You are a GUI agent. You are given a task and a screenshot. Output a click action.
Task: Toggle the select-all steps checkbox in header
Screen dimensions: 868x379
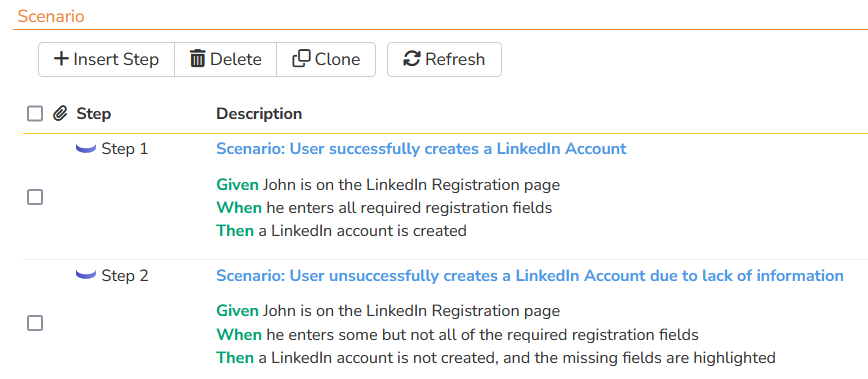(35, 114)
